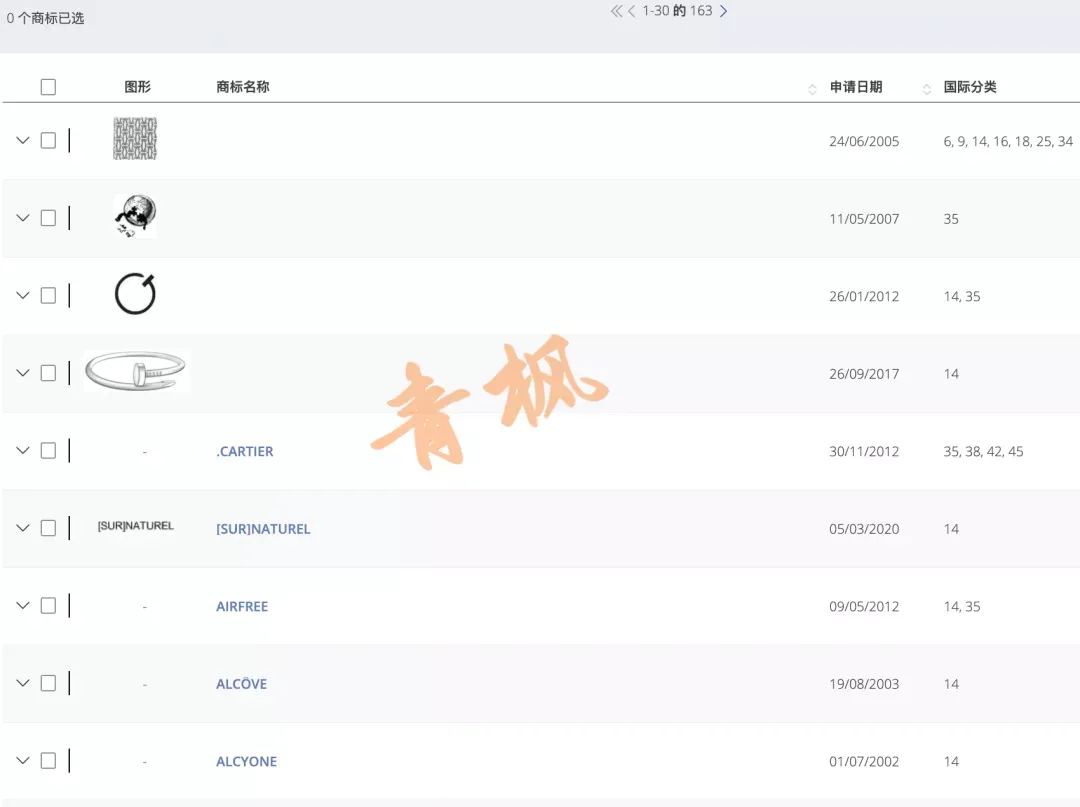The height and width of the screenshot is (807, 1080).
Task: Open the globe figure trademark image
Action: coord(135,216)
